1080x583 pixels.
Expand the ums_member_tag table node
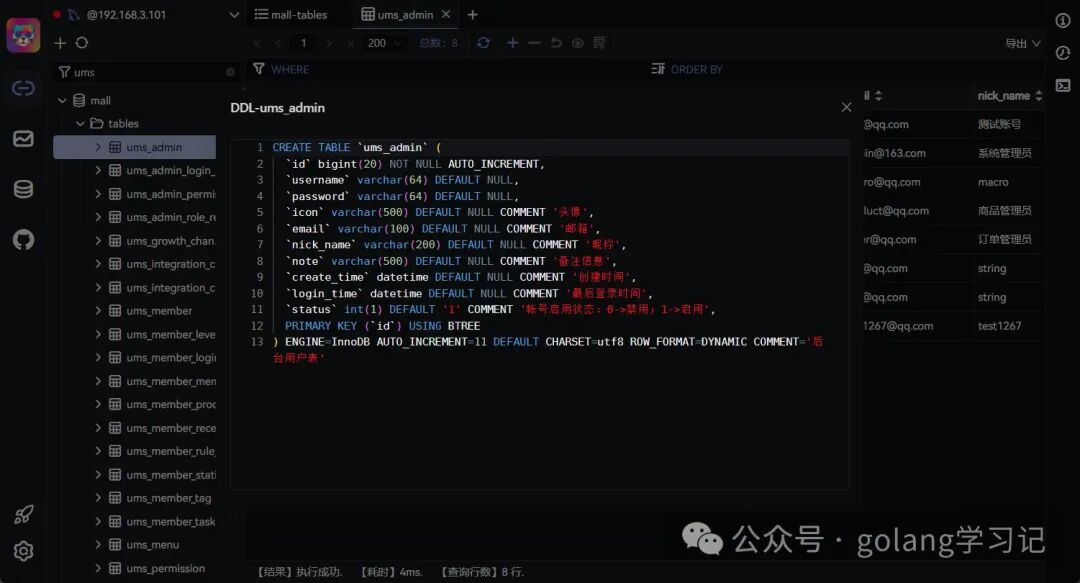tap(98, 498)
